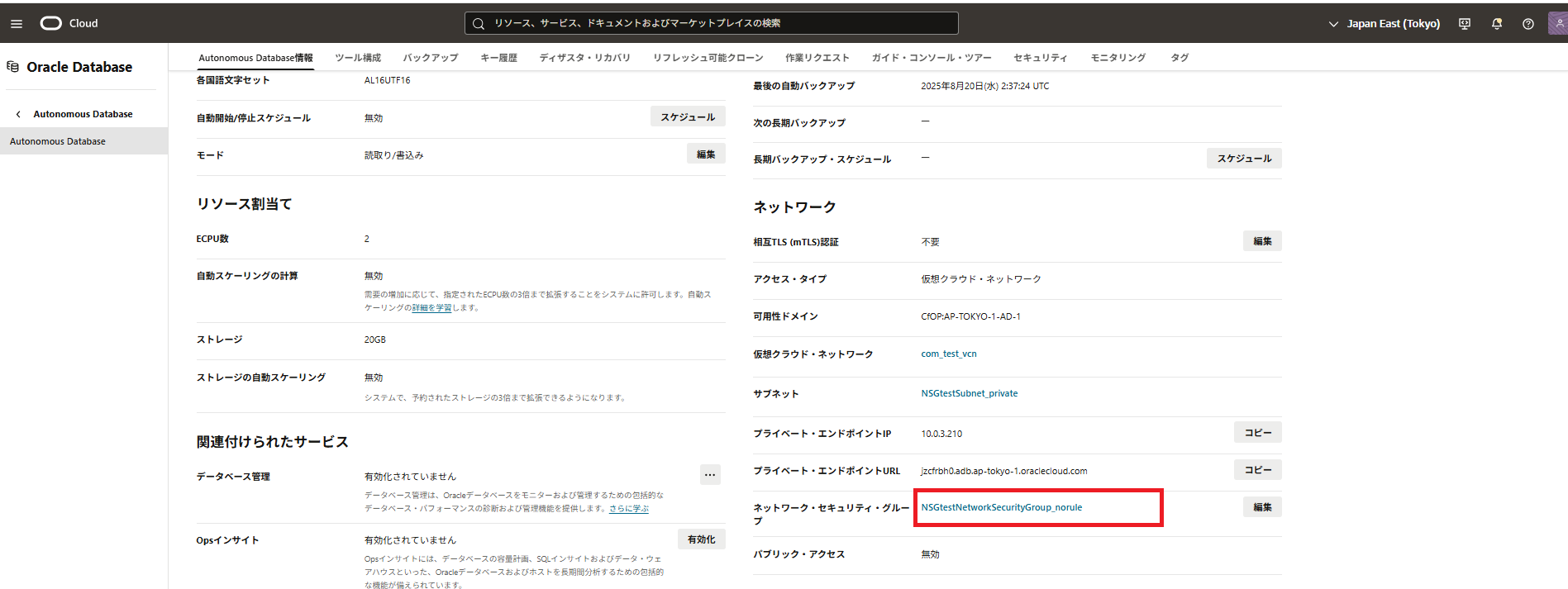
Task: Click the ネットワーク section heading
Action: [x=794, y=207]
